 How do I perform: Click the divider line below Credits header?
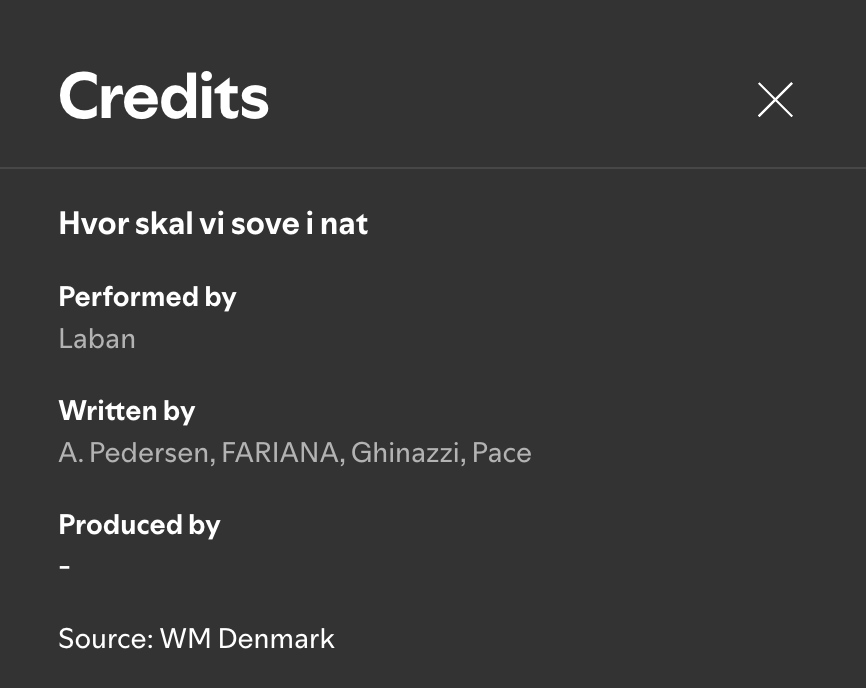point(433,168)
